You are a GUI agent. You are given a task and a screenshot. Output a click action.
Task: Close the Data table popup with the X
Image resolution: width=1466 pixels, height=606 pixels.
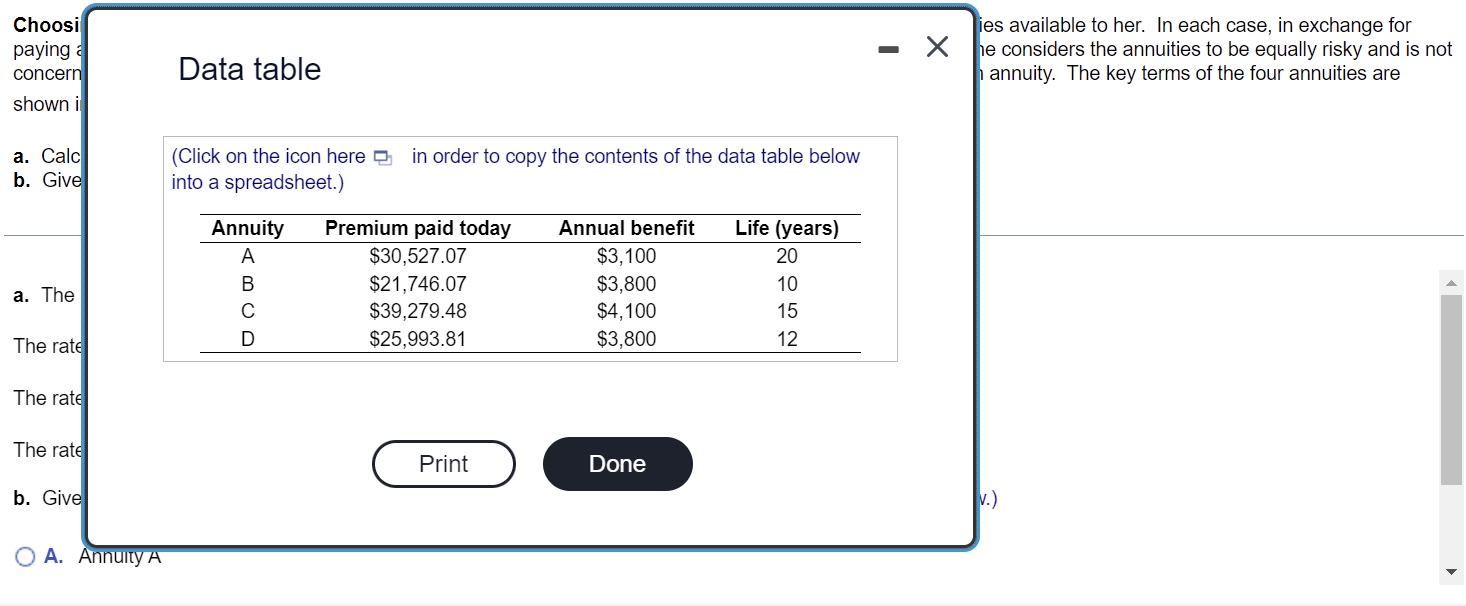point(936,46)
